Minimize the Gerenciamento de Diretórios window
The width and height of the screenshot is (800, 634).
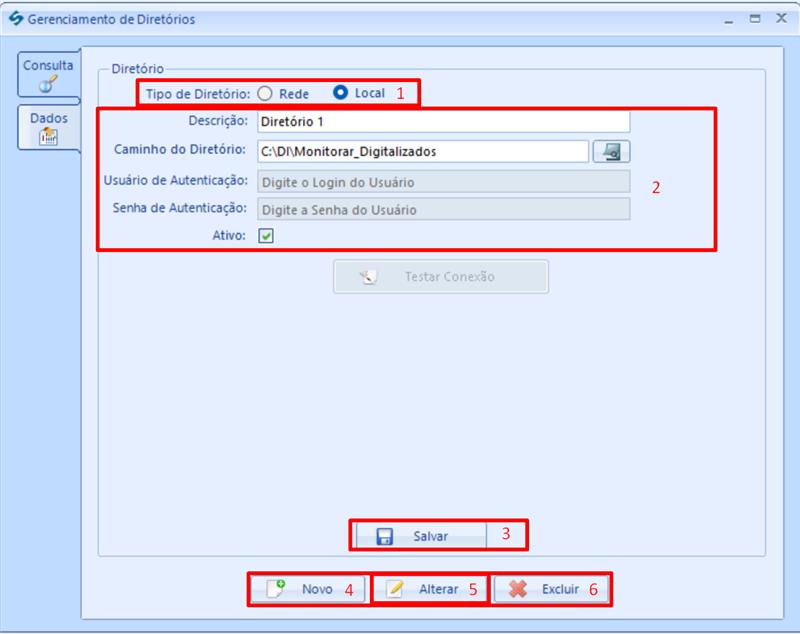(x=730, y=19)
